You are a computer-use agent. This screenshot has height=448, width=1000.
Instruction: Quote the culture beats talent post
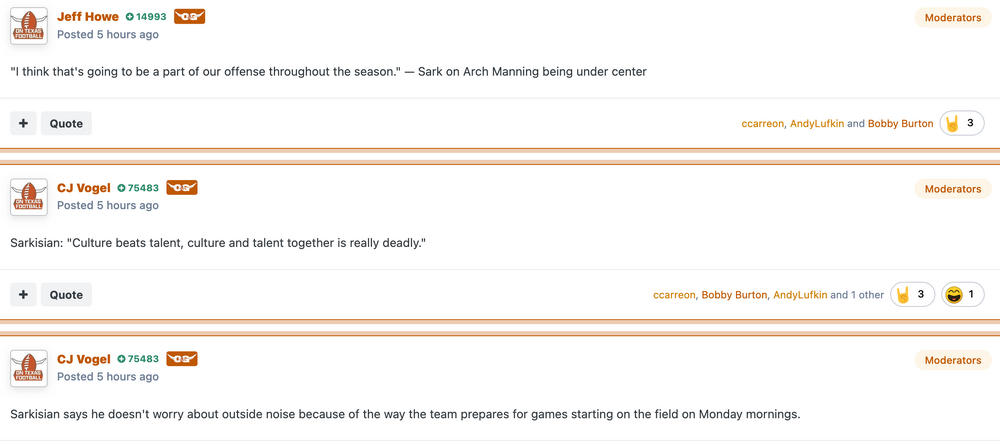(x=66, y=295)
